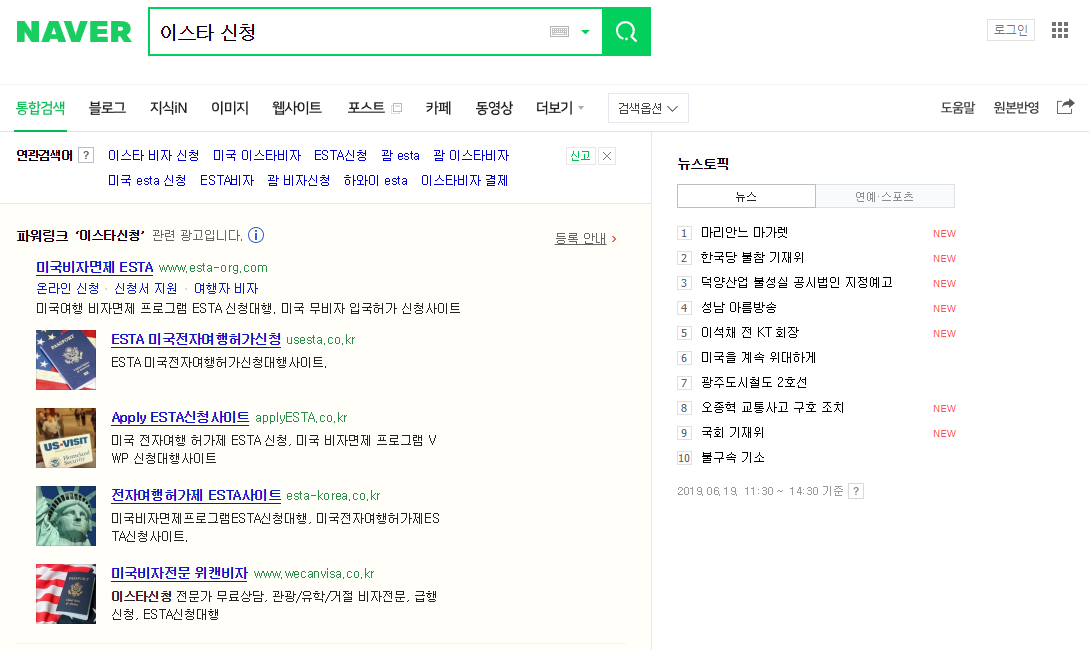Click the passport thumbnail for usesta.co.kr
This screenshot has width=1089, height=650.
[x=66, y=360]
